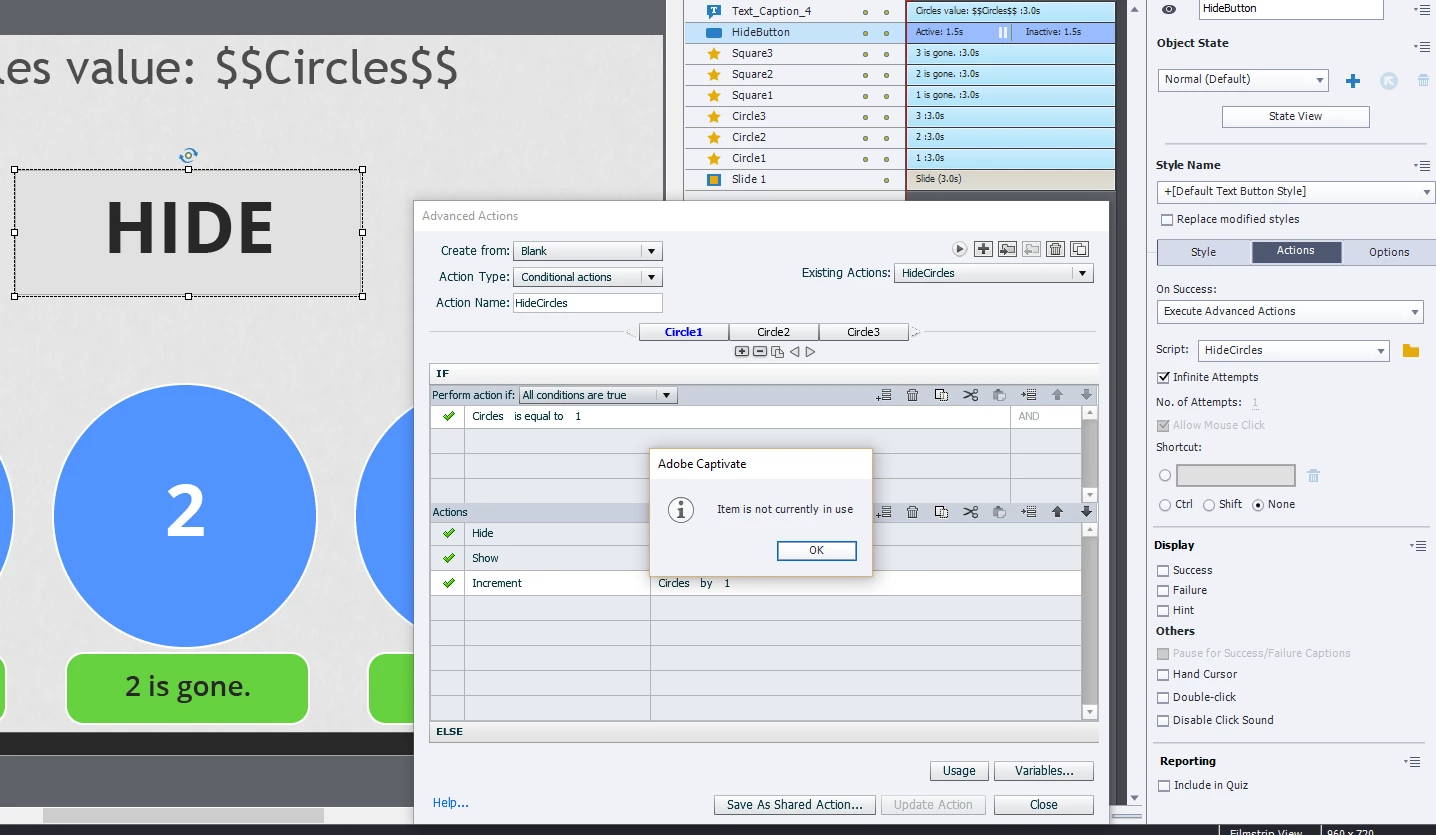Click the Close button in Advanced Actions

[x=1043, y=805]
